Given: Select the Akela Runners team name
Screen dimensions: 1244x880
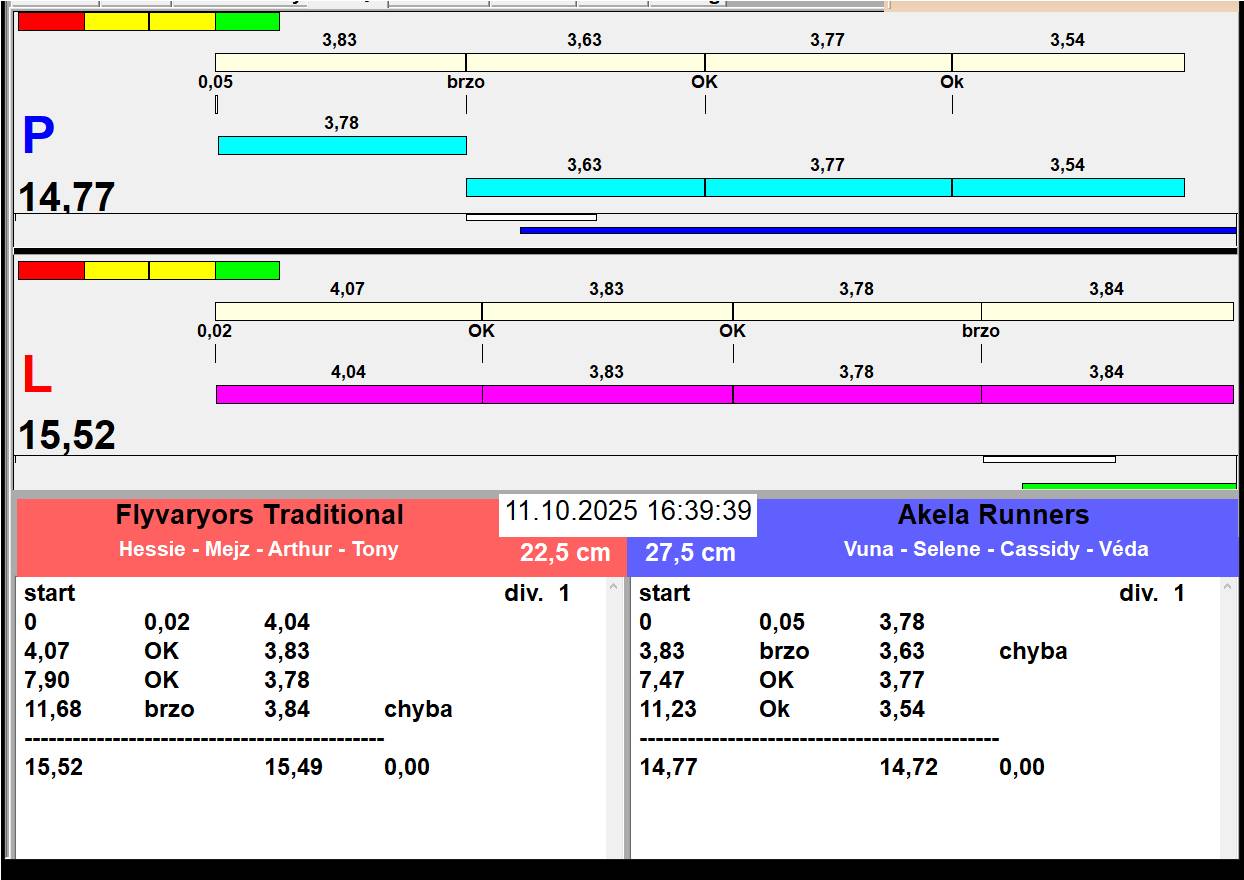Looking at the screenshot, I should (x=993, y=515).
